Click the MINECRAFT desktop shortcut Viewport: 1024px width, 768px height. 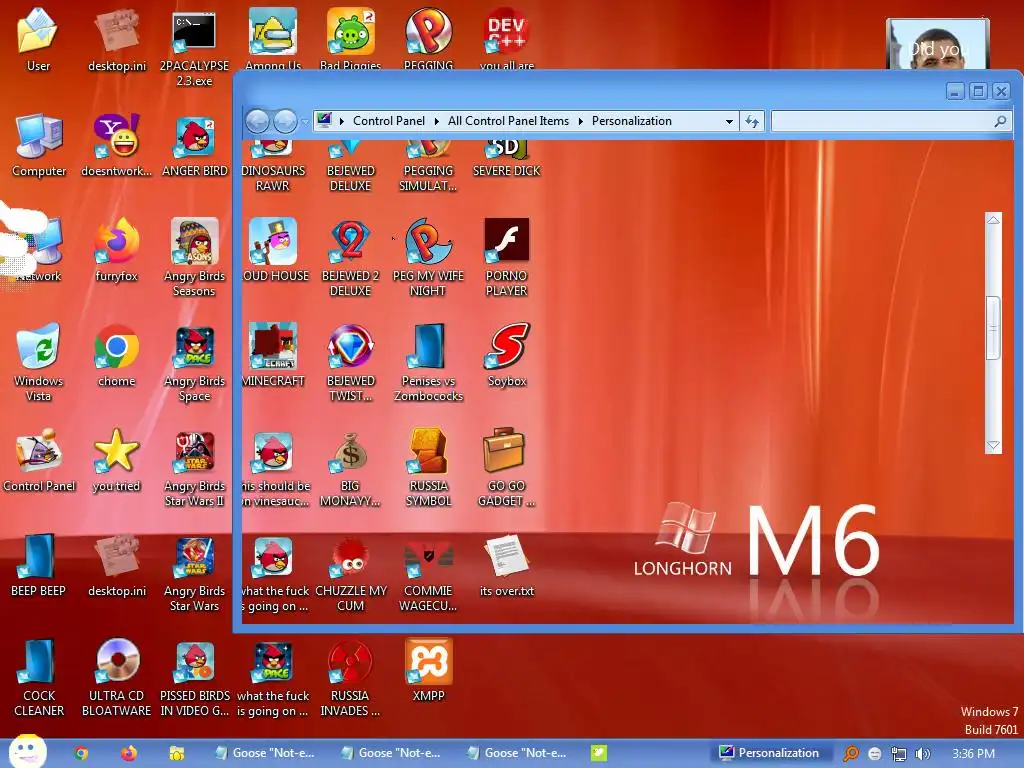273,355
